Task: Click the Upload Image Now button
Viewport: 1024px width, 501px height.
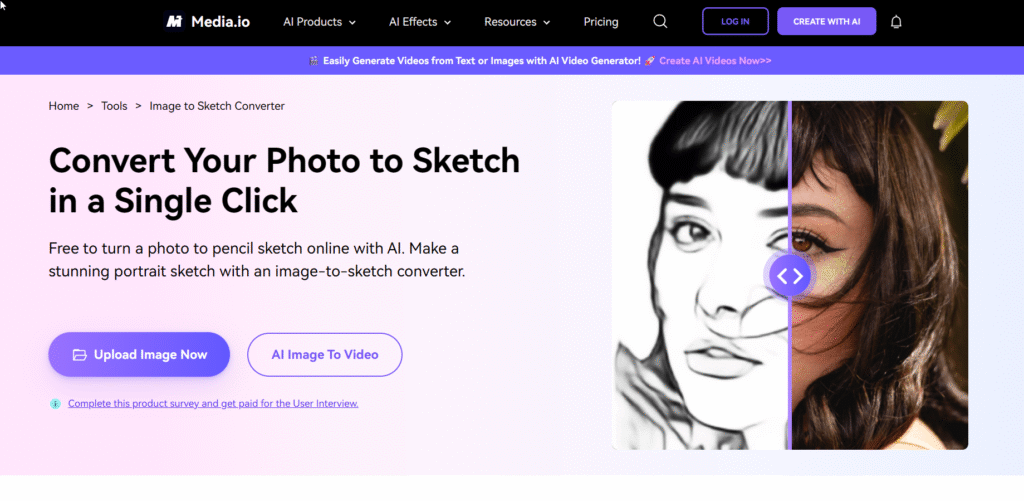Action: 139,355
